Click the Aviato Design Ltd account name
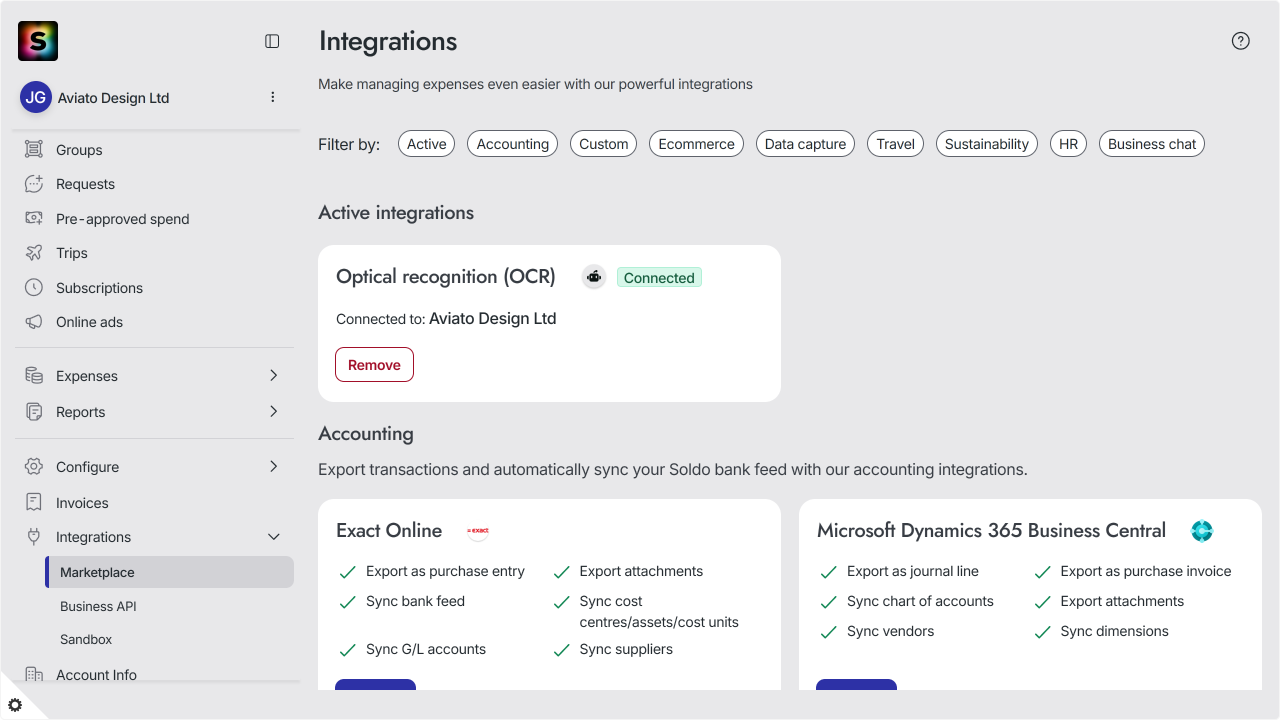This screenshot has width=1280, height=720. (x=113, y=98)
